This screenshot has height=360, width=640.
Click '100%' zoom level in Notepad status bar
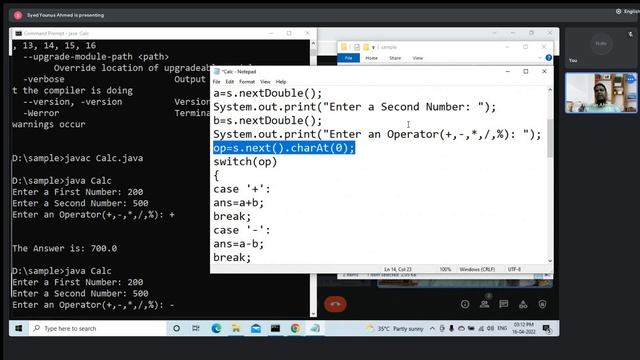point(445,269)
